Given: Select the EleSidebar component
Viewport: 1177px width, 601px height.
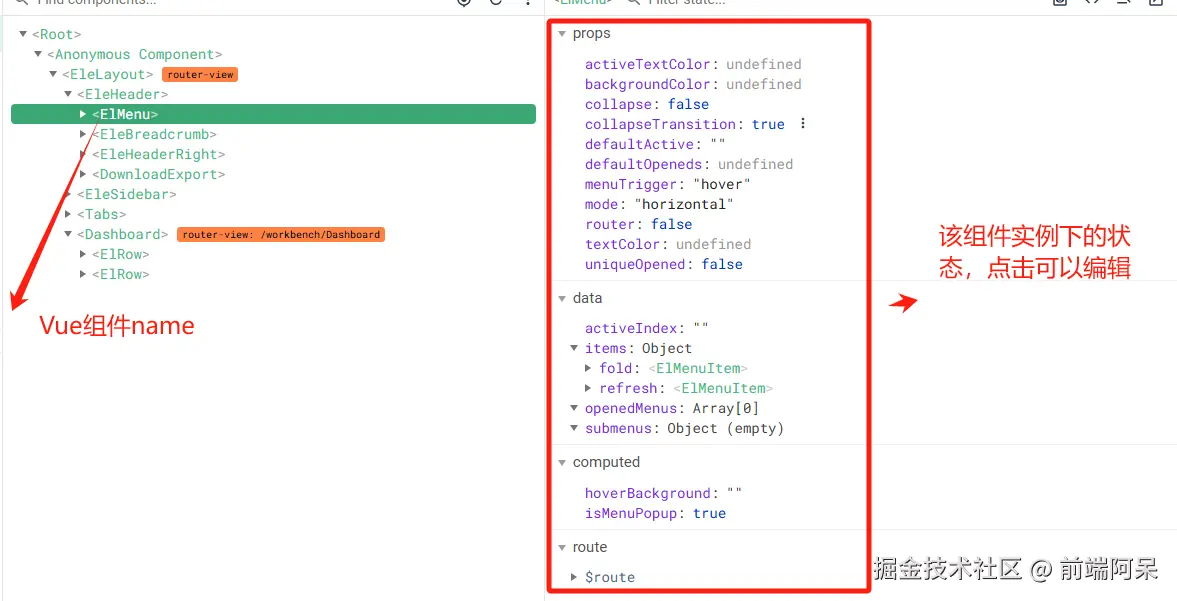Looking at the screenshot, I should coord(126,194).
